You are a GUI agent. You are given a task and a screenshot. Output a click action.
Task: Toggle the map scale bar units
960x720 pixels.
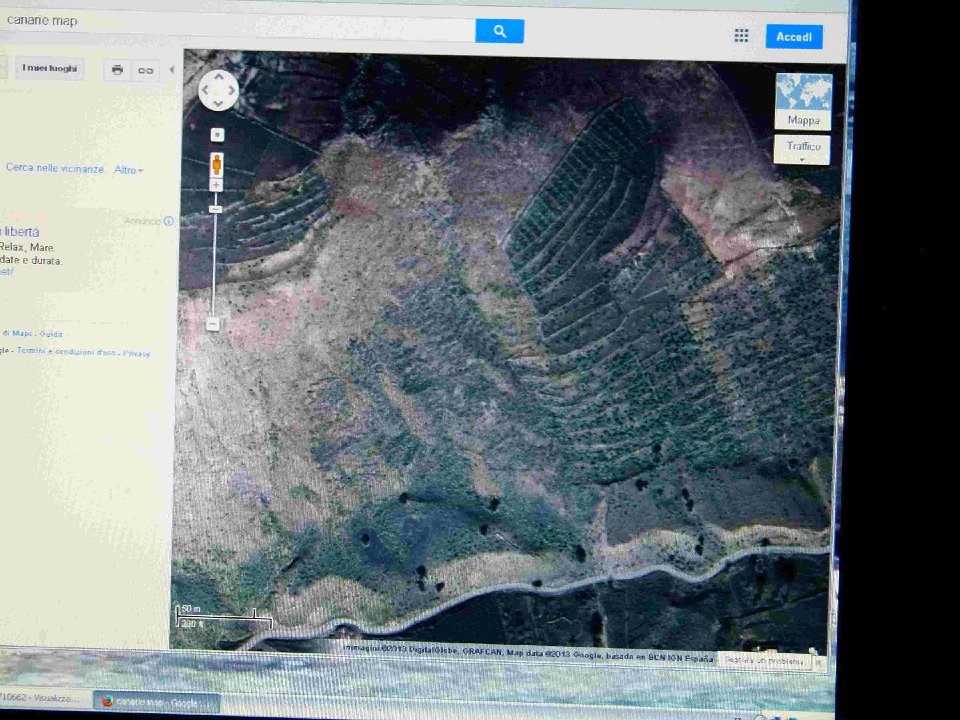(224, 617)
